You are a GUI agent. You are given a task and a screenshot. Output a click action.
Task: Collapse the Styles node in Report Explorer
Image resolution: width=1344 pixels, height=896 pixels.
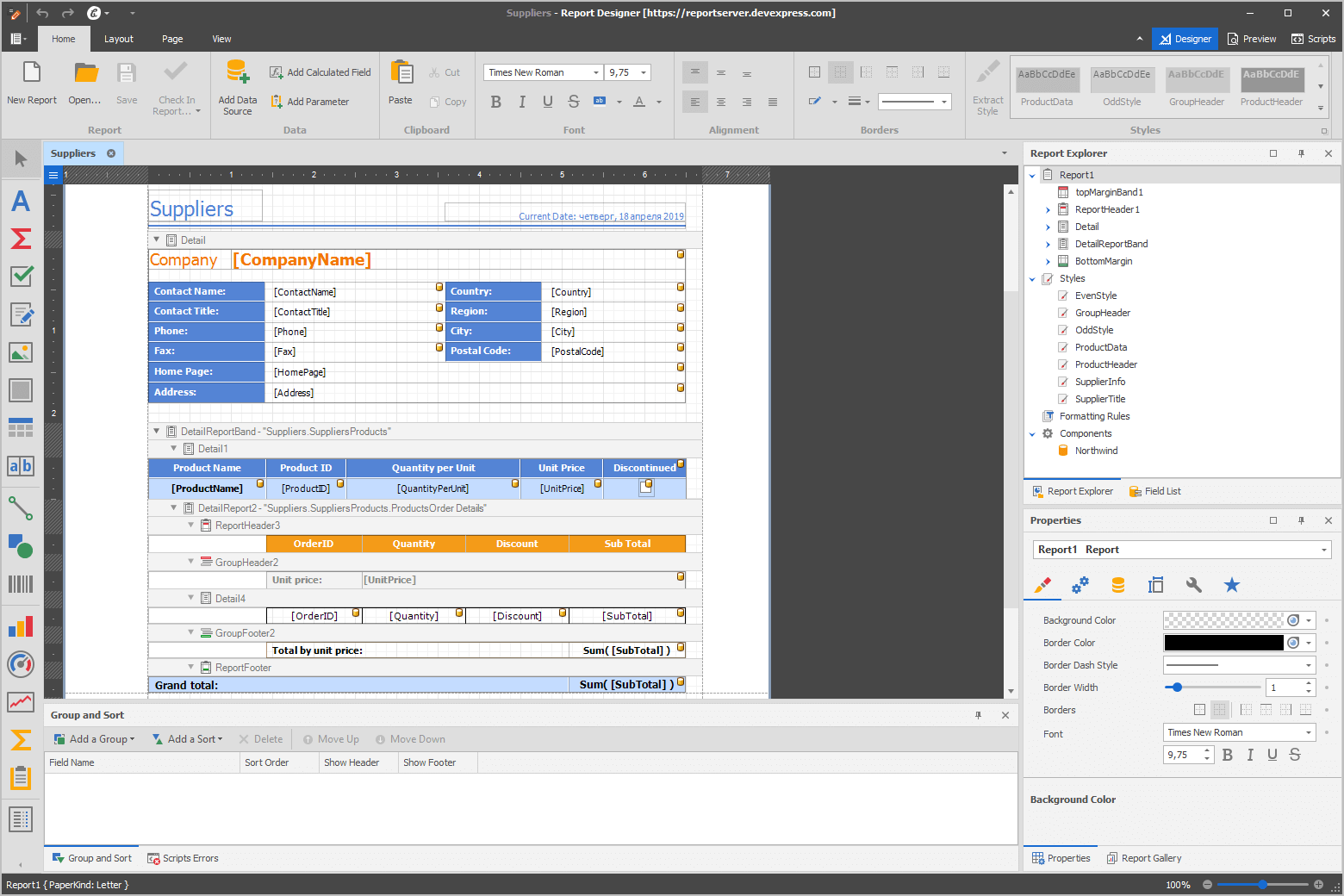pyautogui.click(x=1032, y=279)
